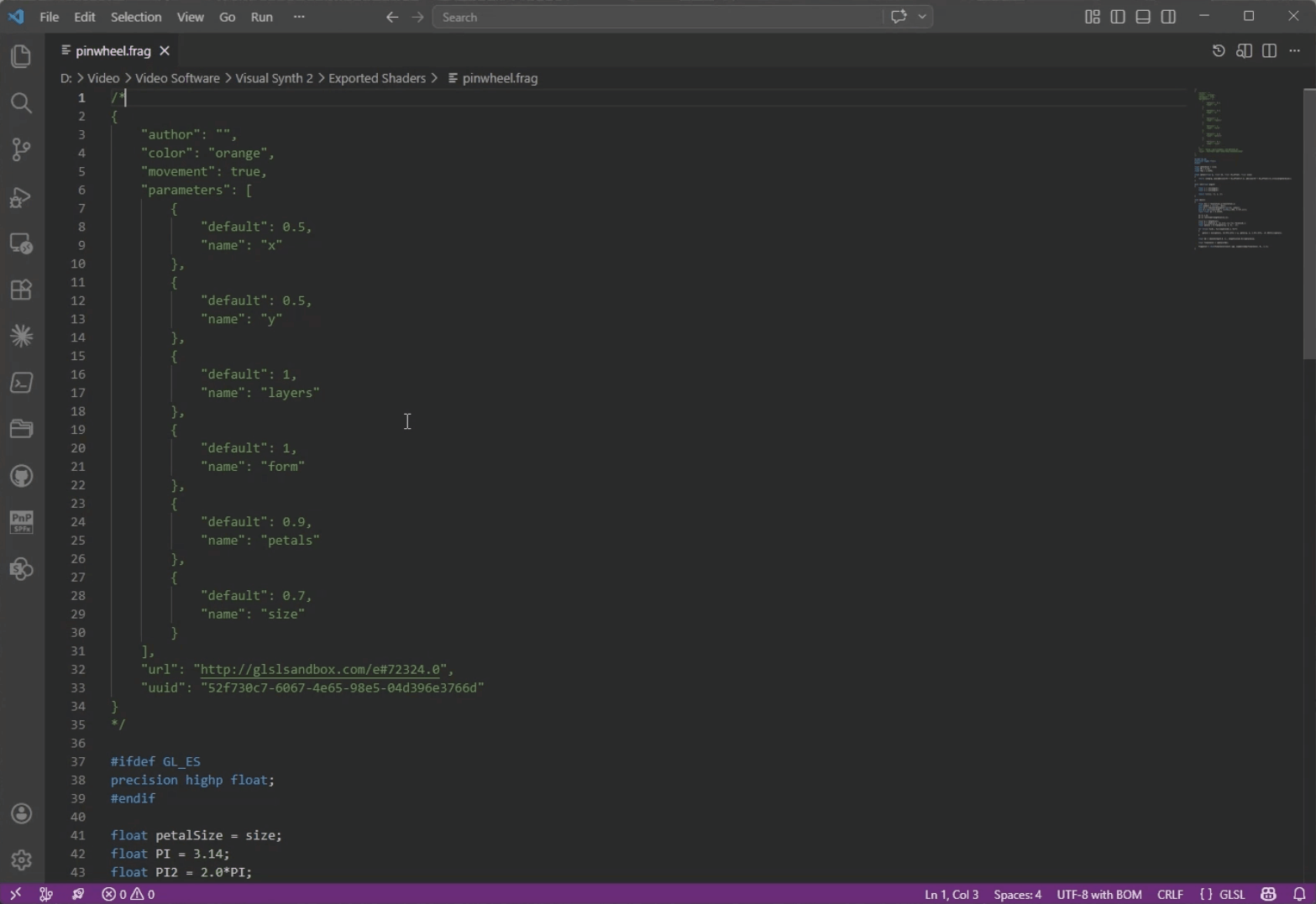This screenshot has width=1316, height=904.
Task: Toggle bottom panel visibility
Action: pos(1143,17)
